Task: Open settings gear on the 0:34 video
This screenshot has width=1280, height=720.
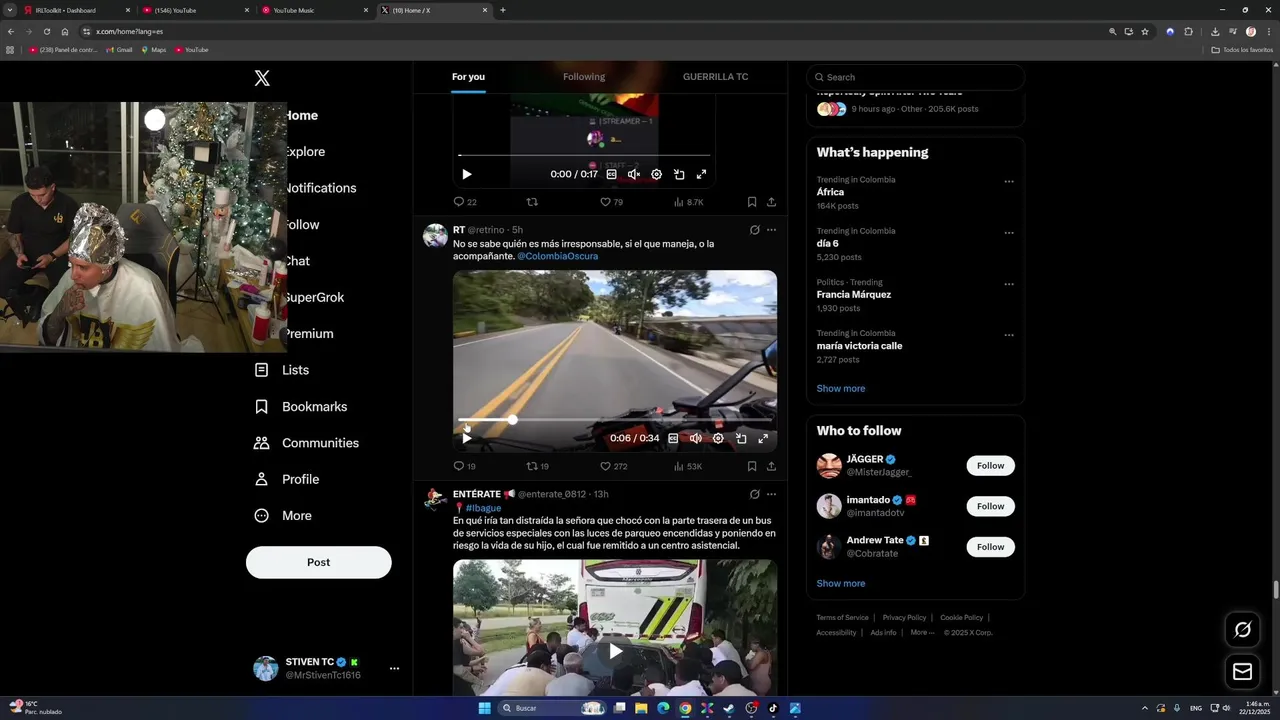Action: (x=718, y=438)
